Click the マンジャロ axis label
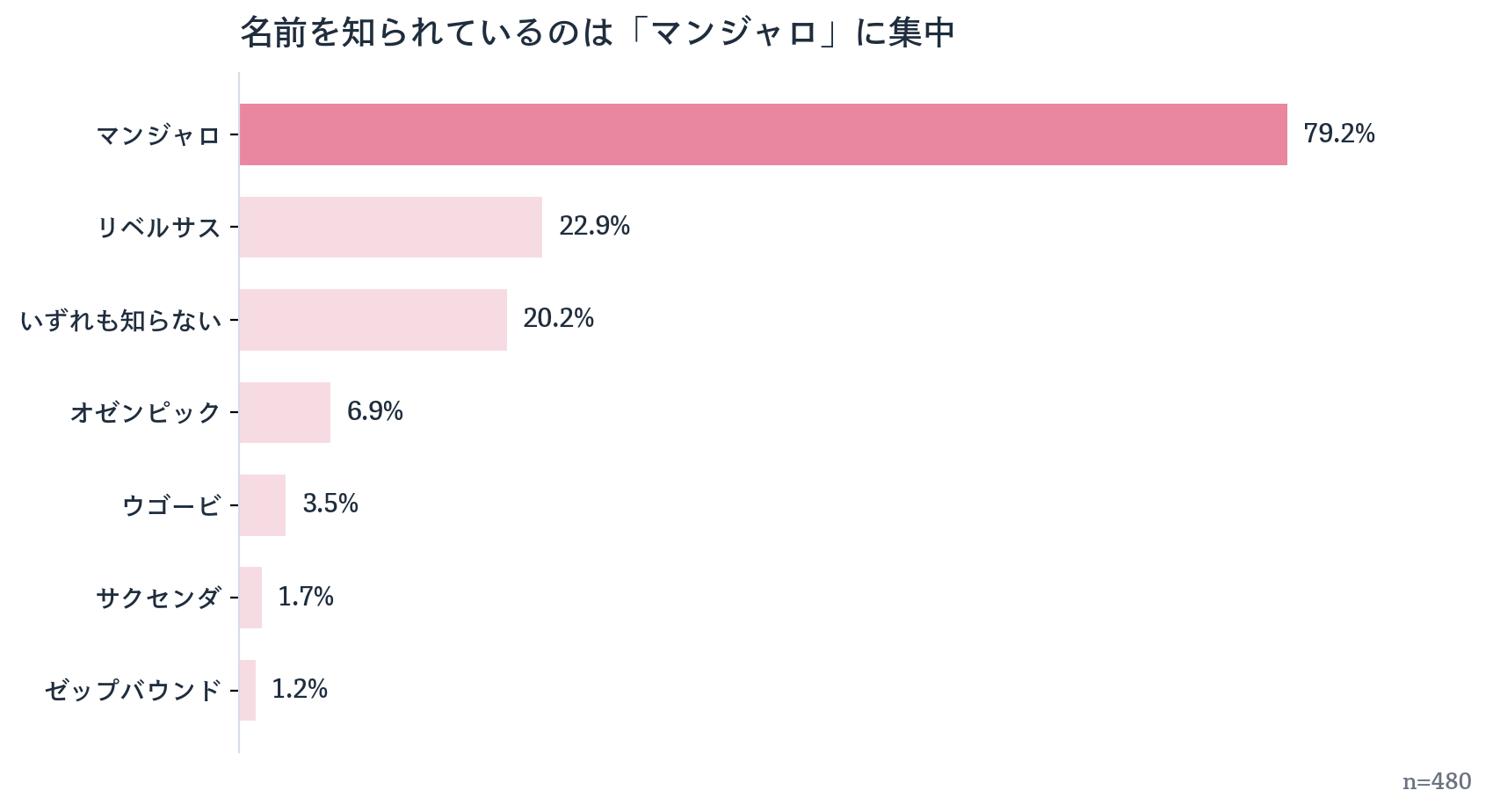 click(158, 135)
